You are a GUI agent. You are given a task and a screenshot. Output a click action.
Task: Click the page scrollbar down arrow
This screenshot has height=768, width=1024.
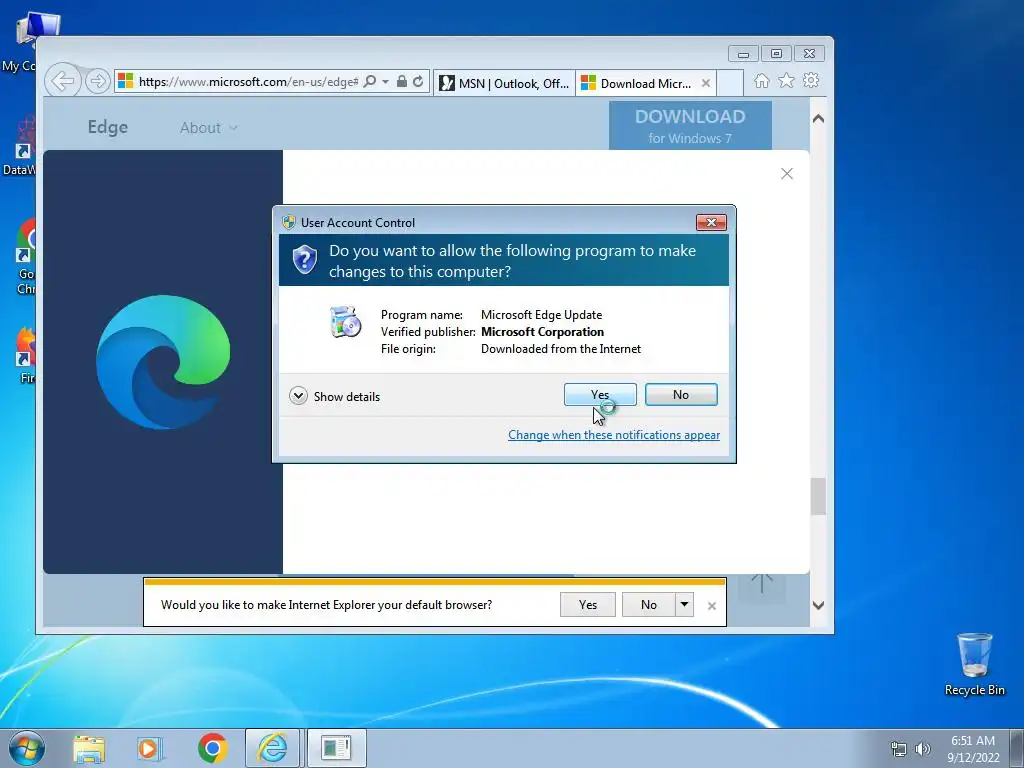(x=818, y=605)
